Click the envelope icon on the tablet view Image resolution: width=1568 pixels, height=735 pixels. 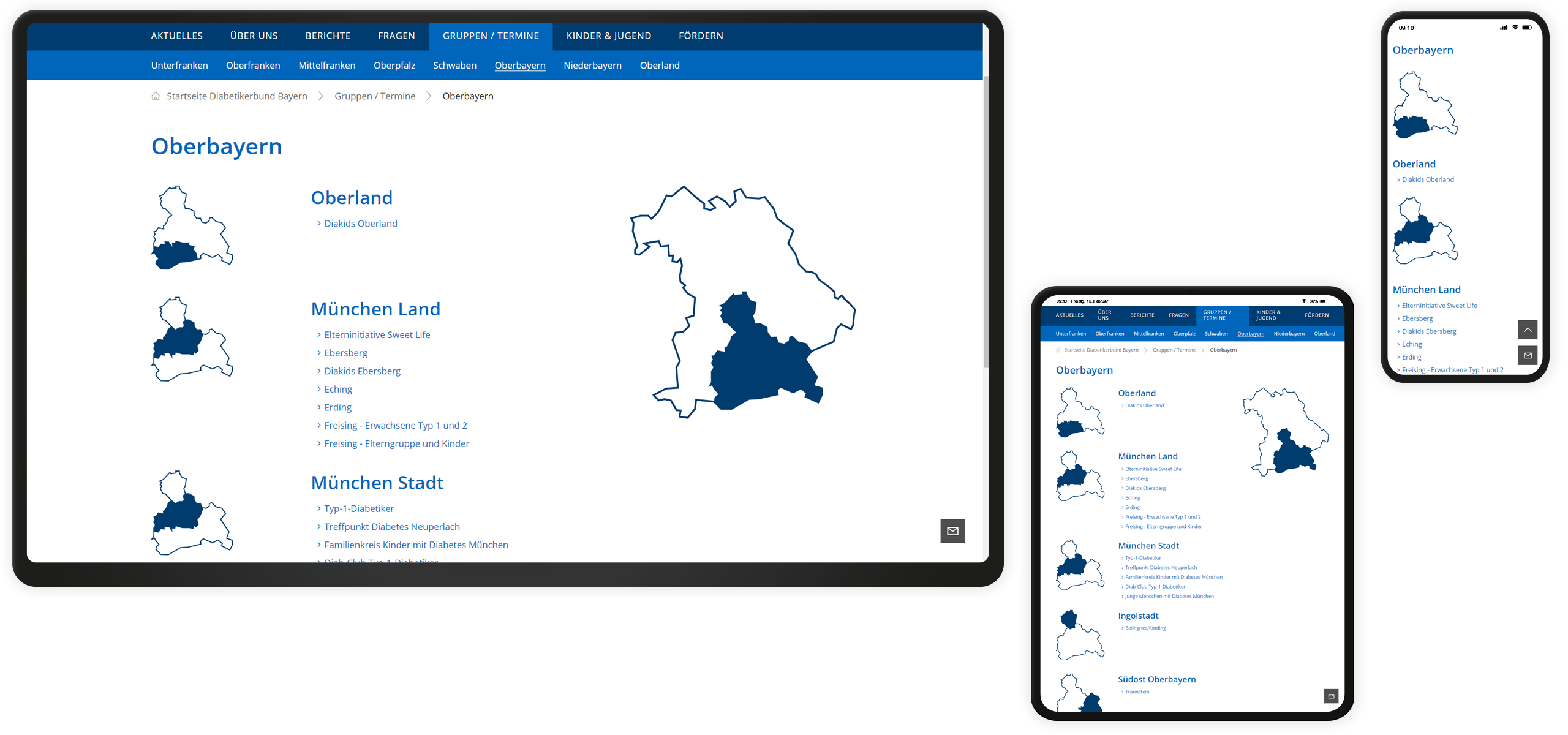coord(1330,696)
